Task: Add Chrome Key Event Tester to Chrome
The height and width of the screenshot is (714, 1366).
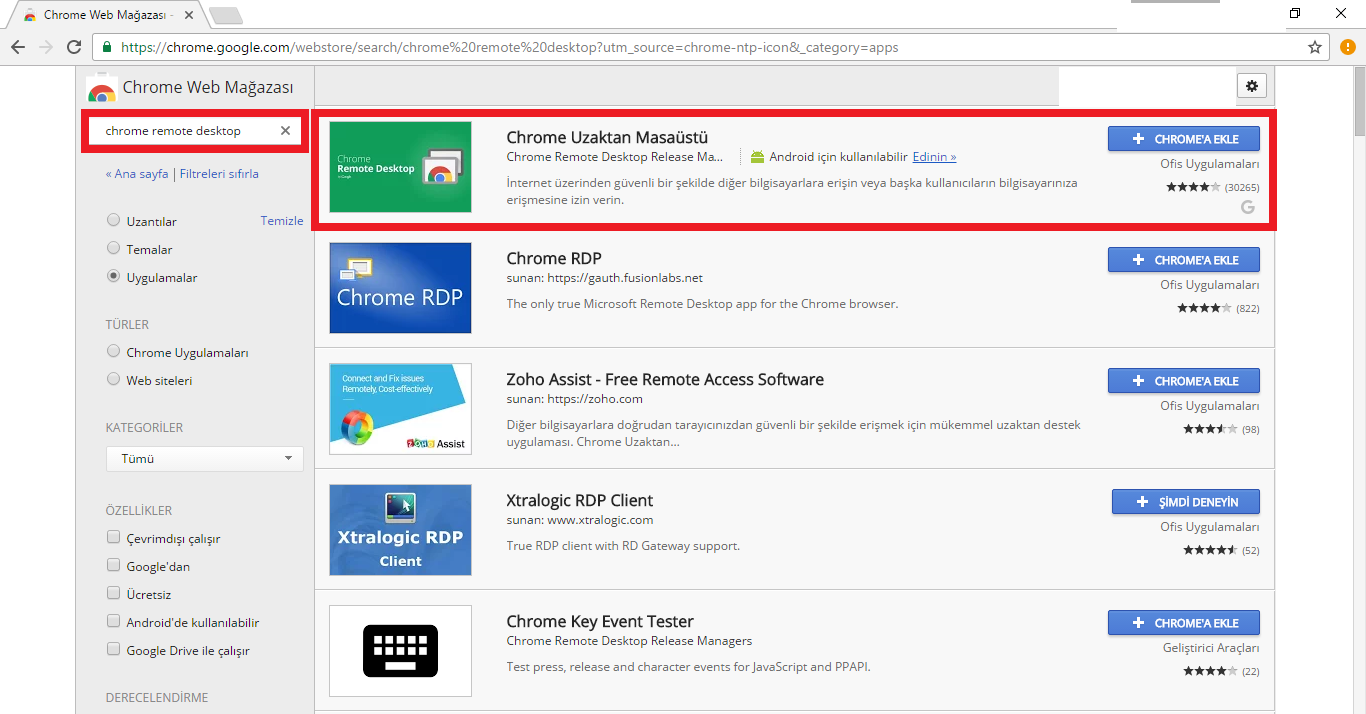Action: point(1183,623)
